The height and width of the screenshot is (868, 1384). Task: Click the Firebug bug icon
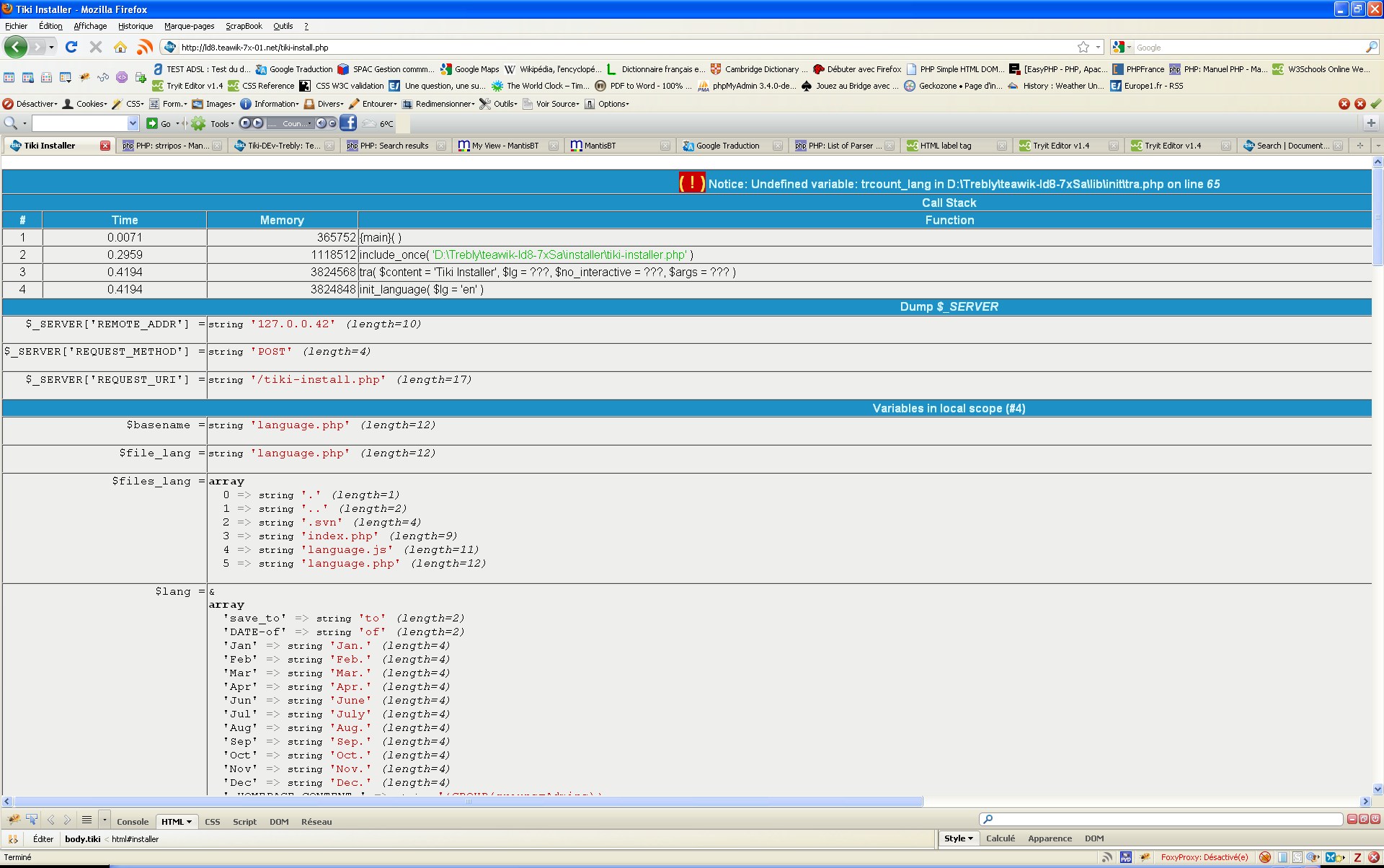click(13, 820)
